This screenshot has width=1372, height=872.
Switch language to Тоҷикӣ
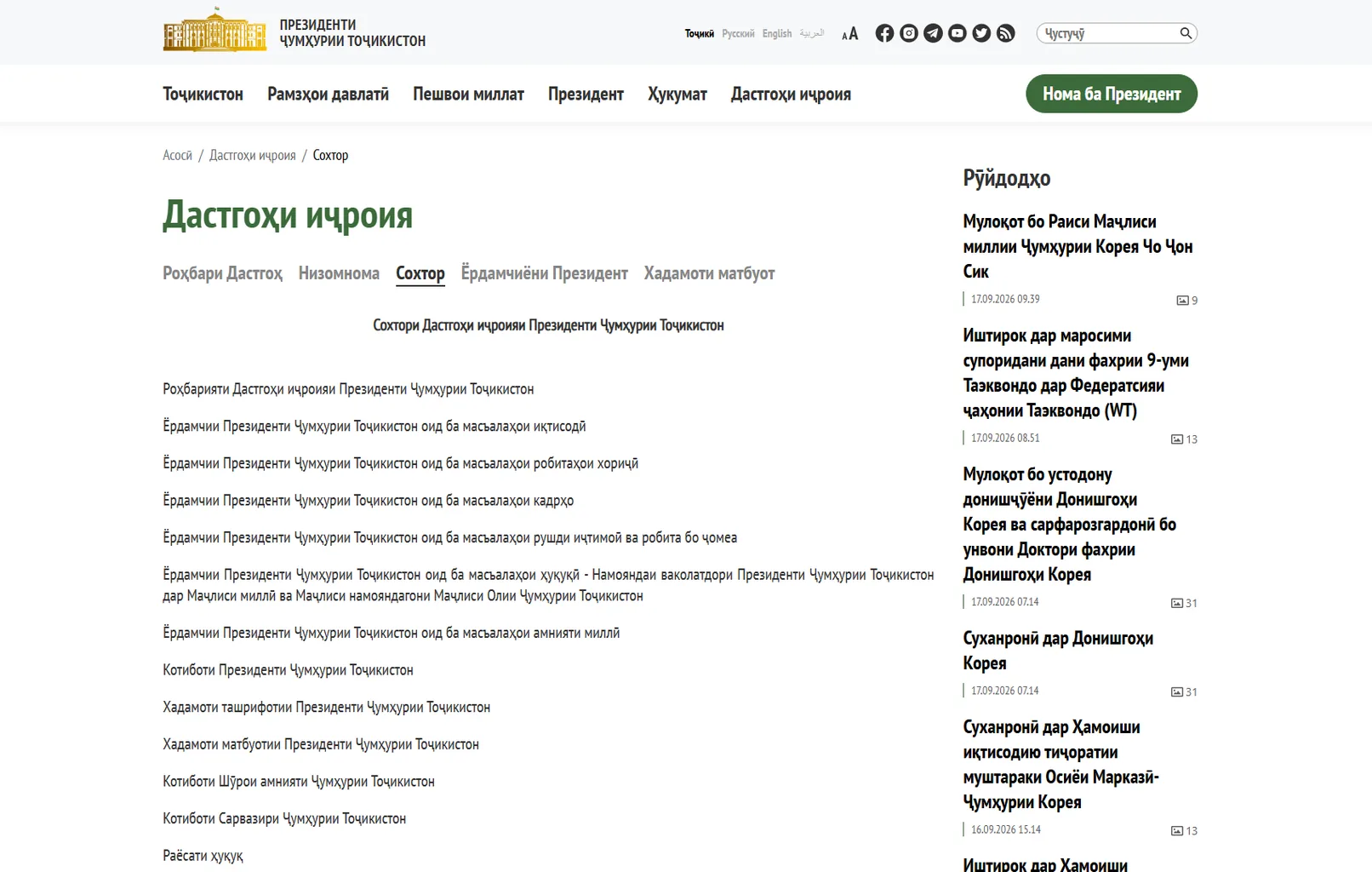pyautogui.click(x=700, y=34)
